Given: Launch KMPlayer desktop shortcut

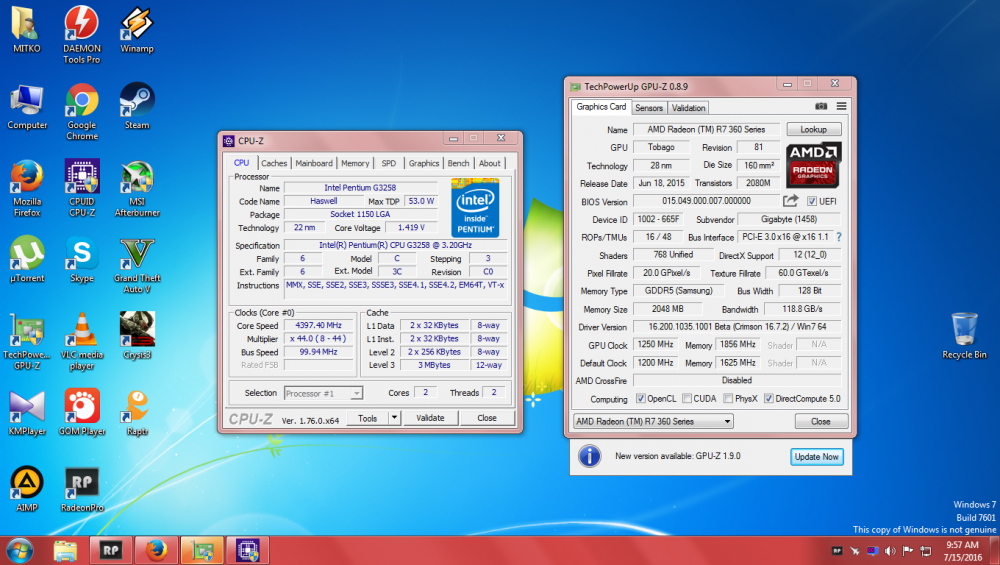Looking at the screenshot, I should point(27,413).
